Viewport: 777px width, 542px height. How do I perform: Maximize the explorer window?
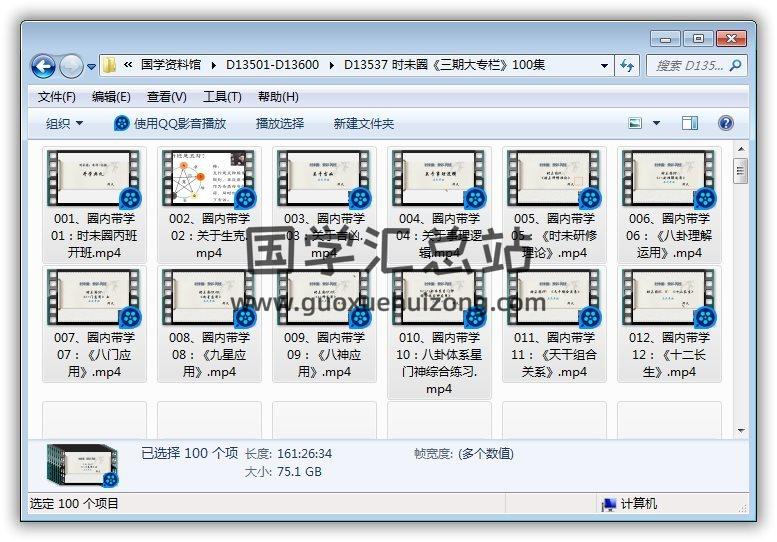coord(698,39)
